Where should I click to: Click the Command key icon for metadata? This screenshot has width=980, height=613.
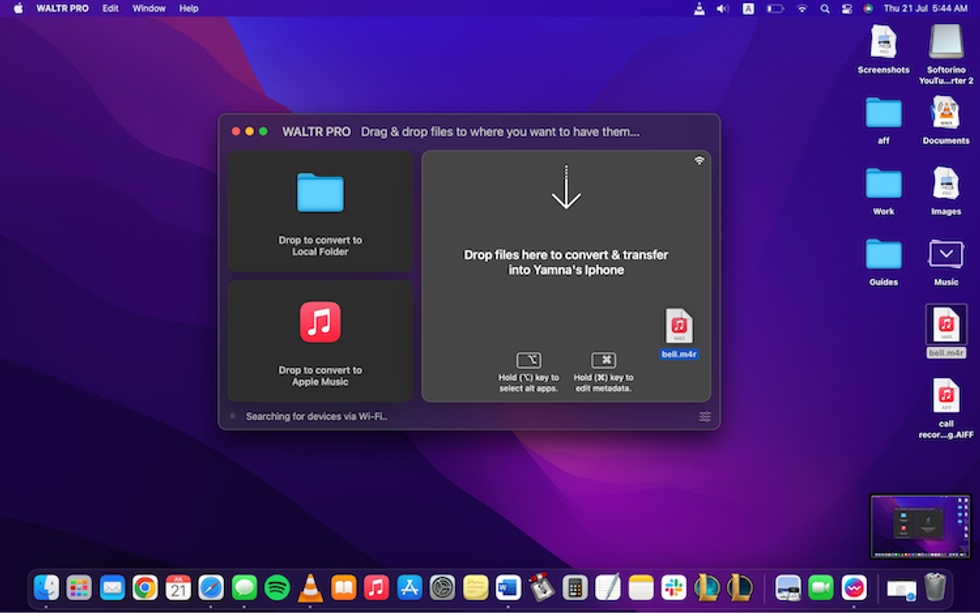pos(603,360)
